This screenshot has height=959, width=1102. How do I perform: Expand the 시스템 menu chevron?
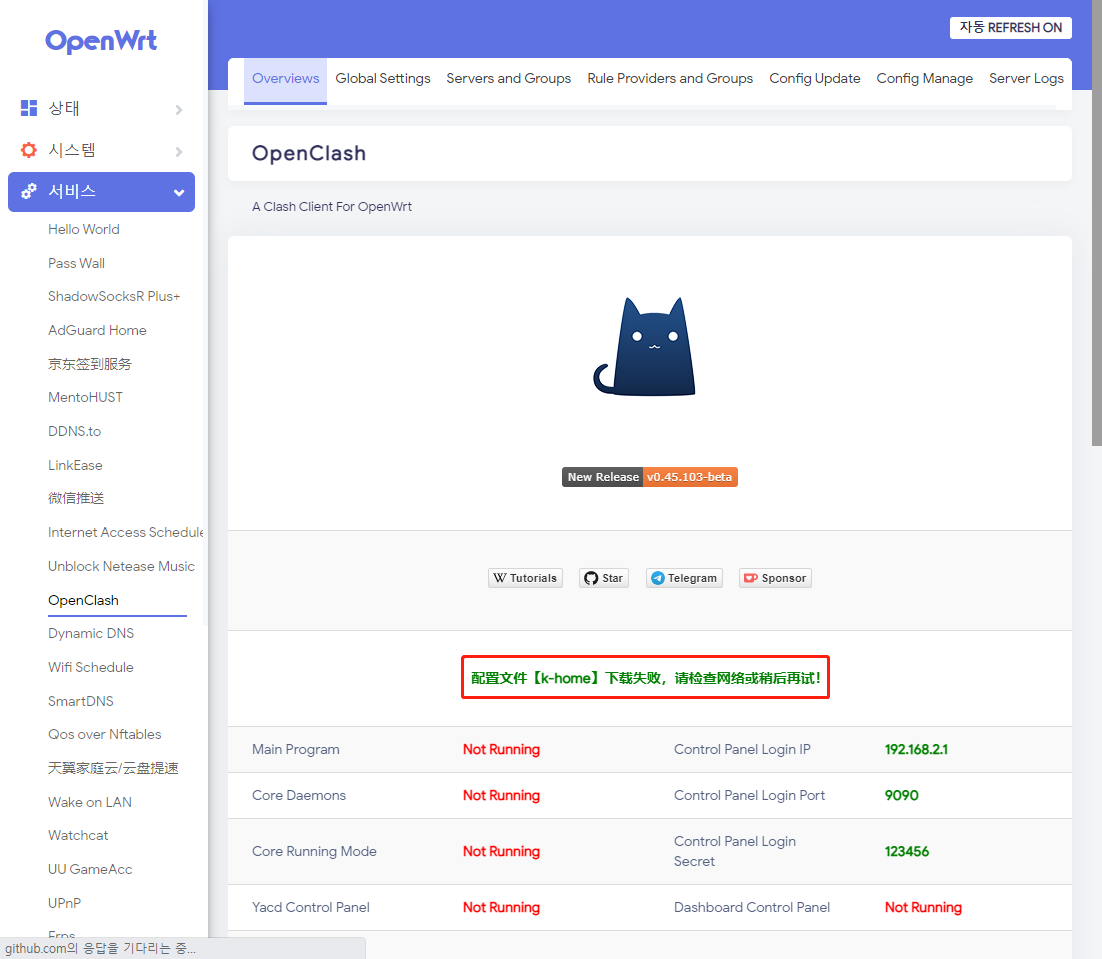pos(179,152)
